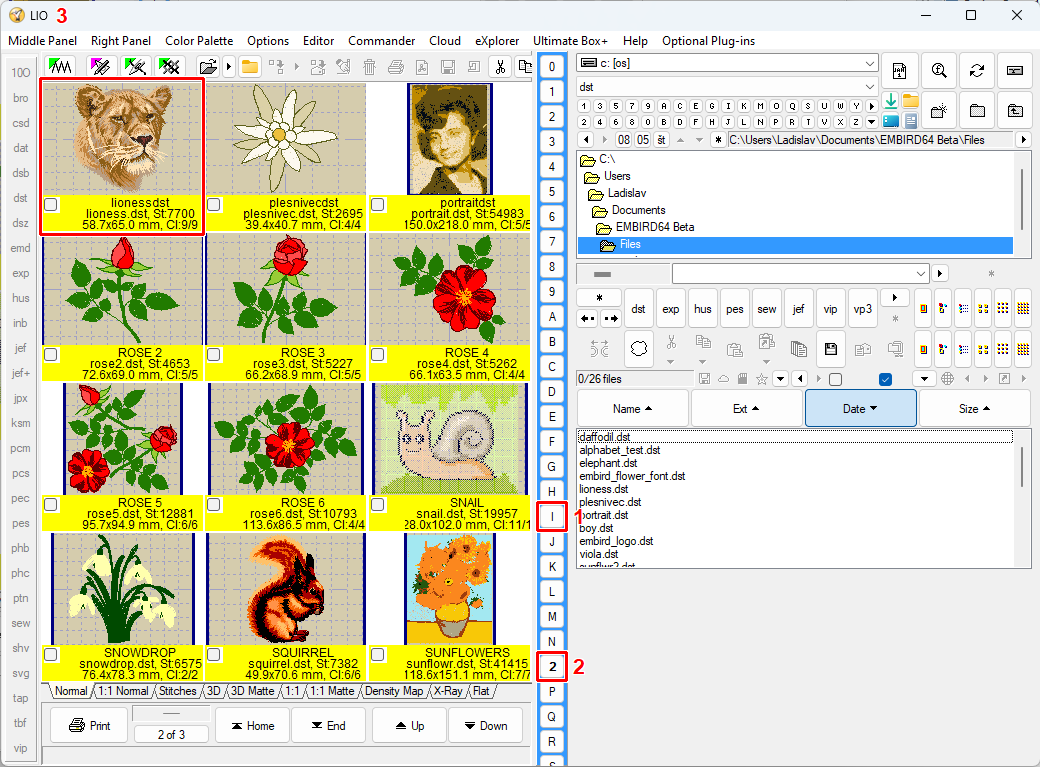
Task: Click the magnifier search files icon
Action: 939,71
